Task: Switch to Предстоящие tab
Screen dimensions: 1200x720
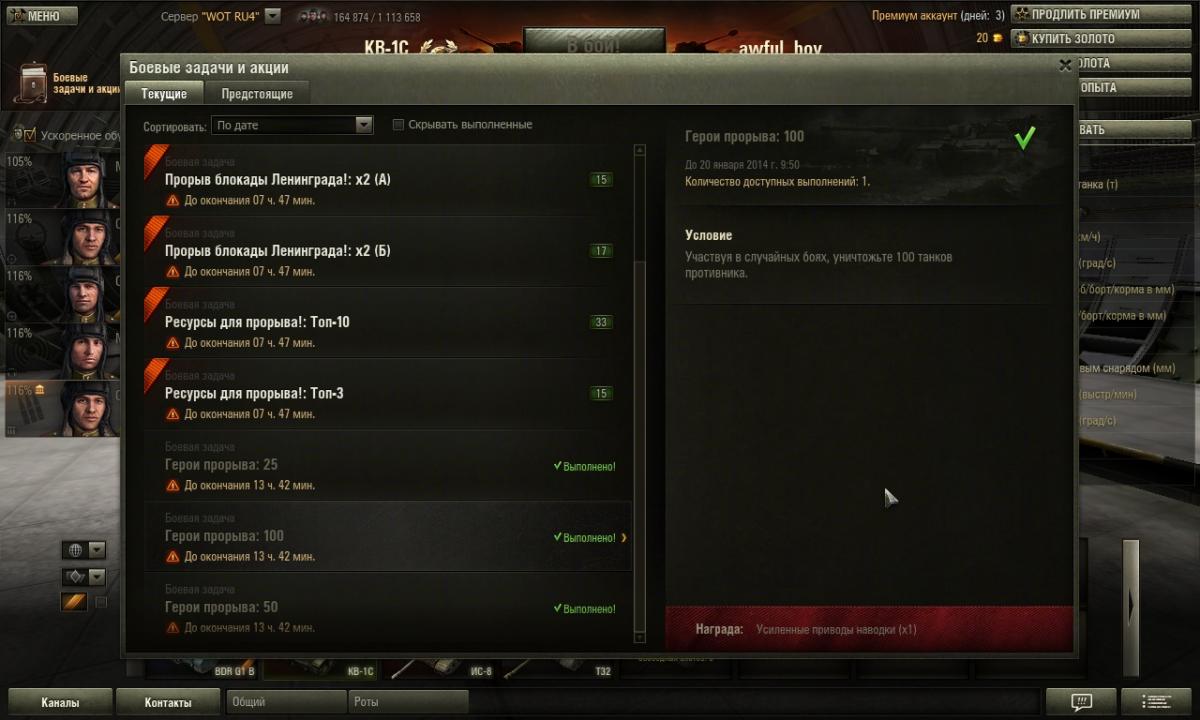Action: [257, 93]
